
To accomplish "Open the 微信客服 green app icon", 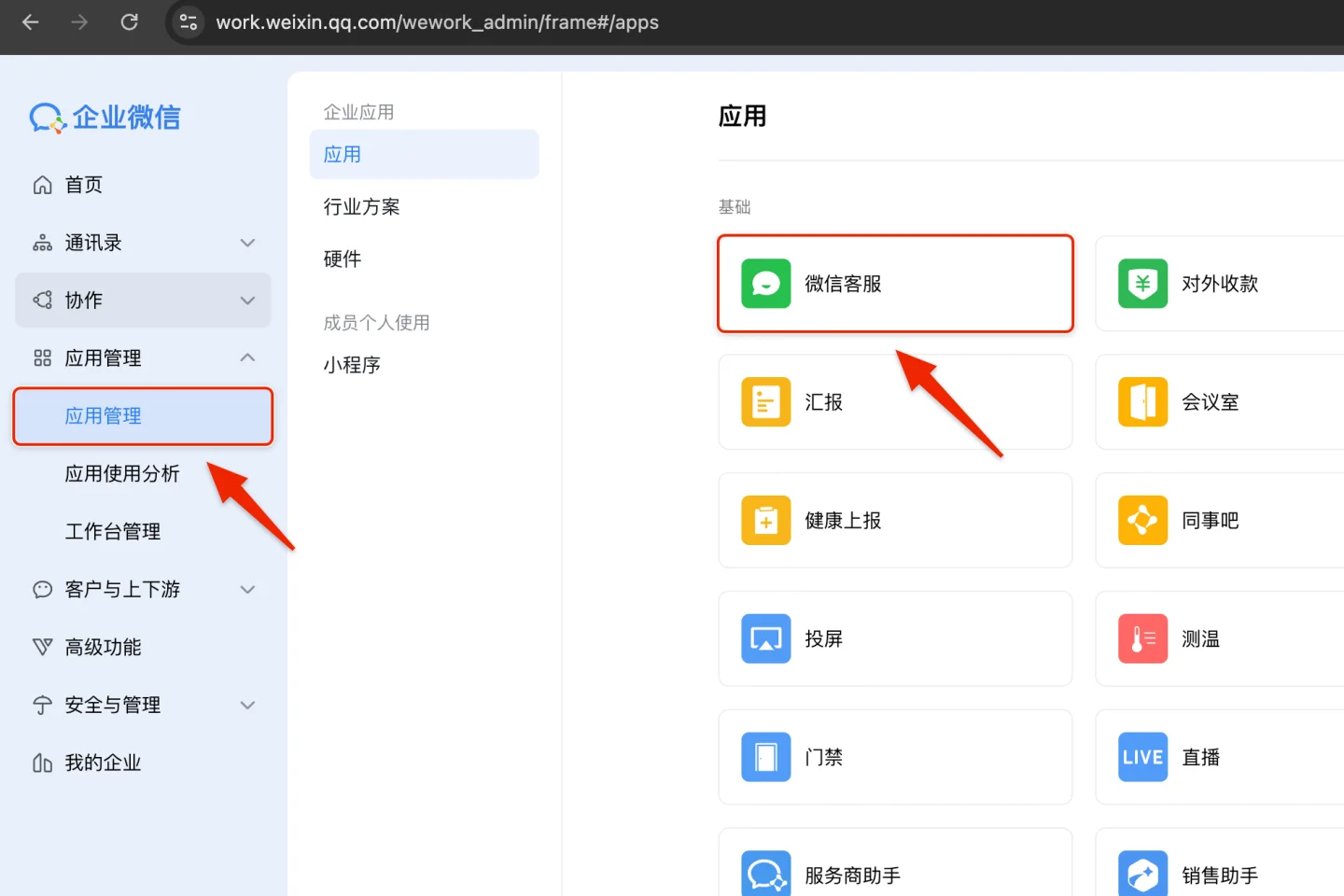I will point(766,284).
